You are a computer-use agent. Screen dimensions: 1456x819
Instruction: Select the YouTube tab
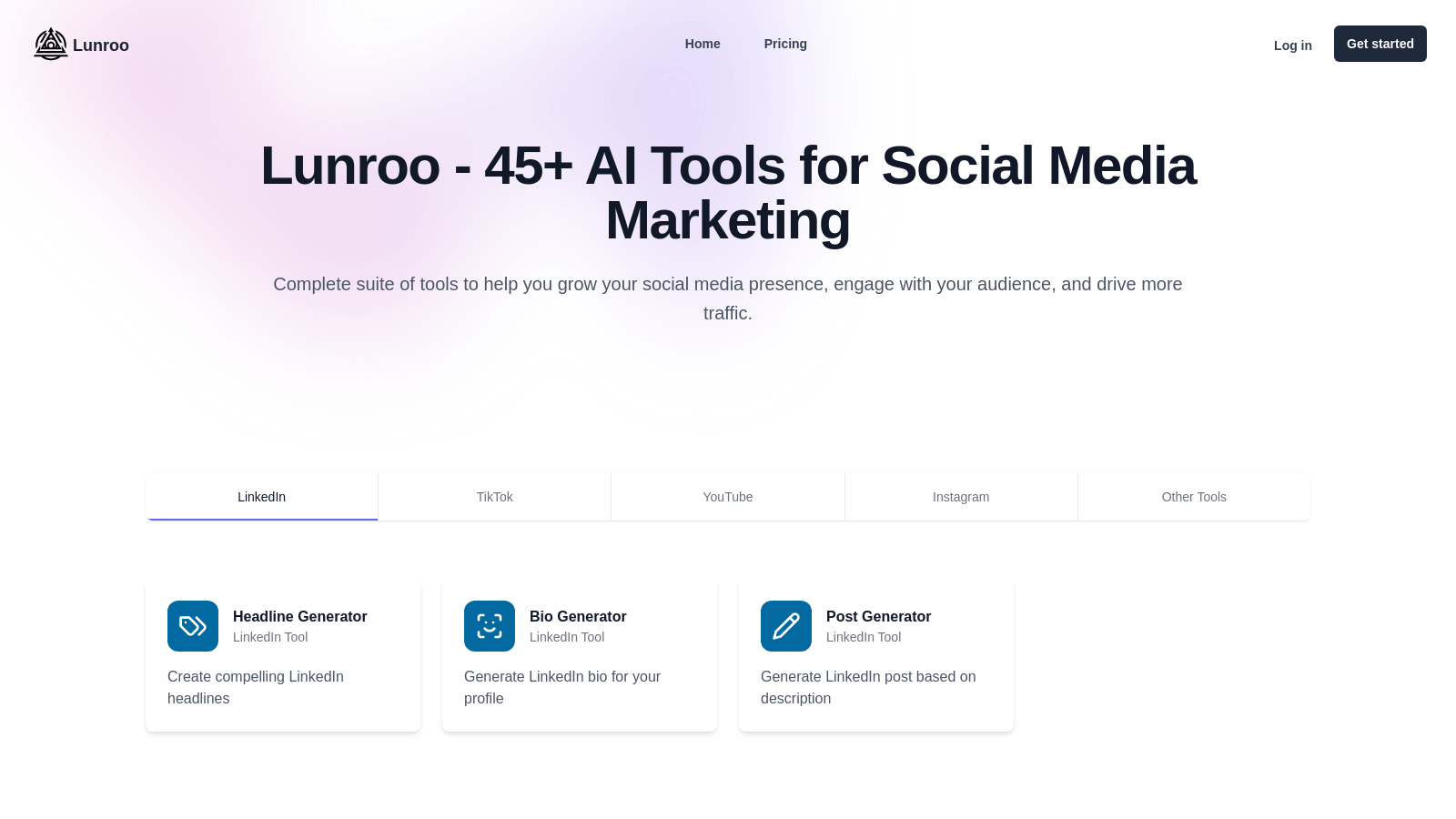tap(728, 497)
